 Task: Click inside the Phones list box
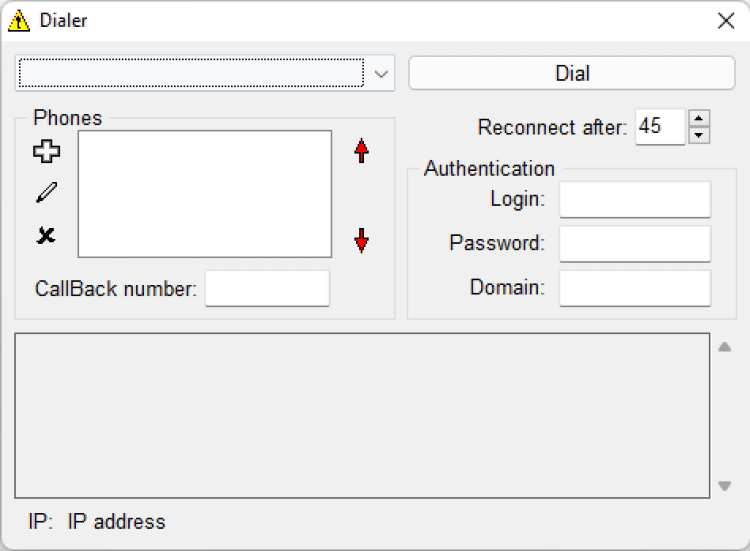click(205, 194)
